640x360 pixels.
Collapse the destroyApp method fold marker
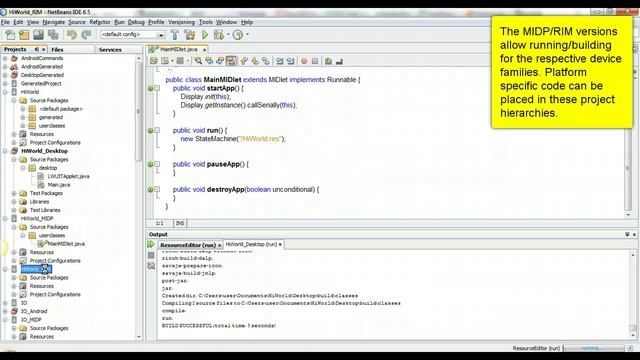tap(157, 189)
